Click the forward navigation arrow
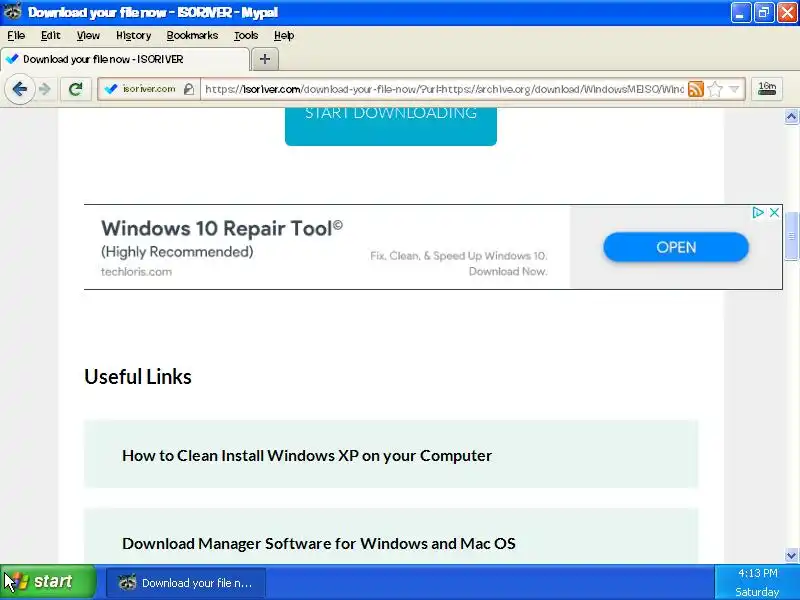 click(x=45, y=89)
